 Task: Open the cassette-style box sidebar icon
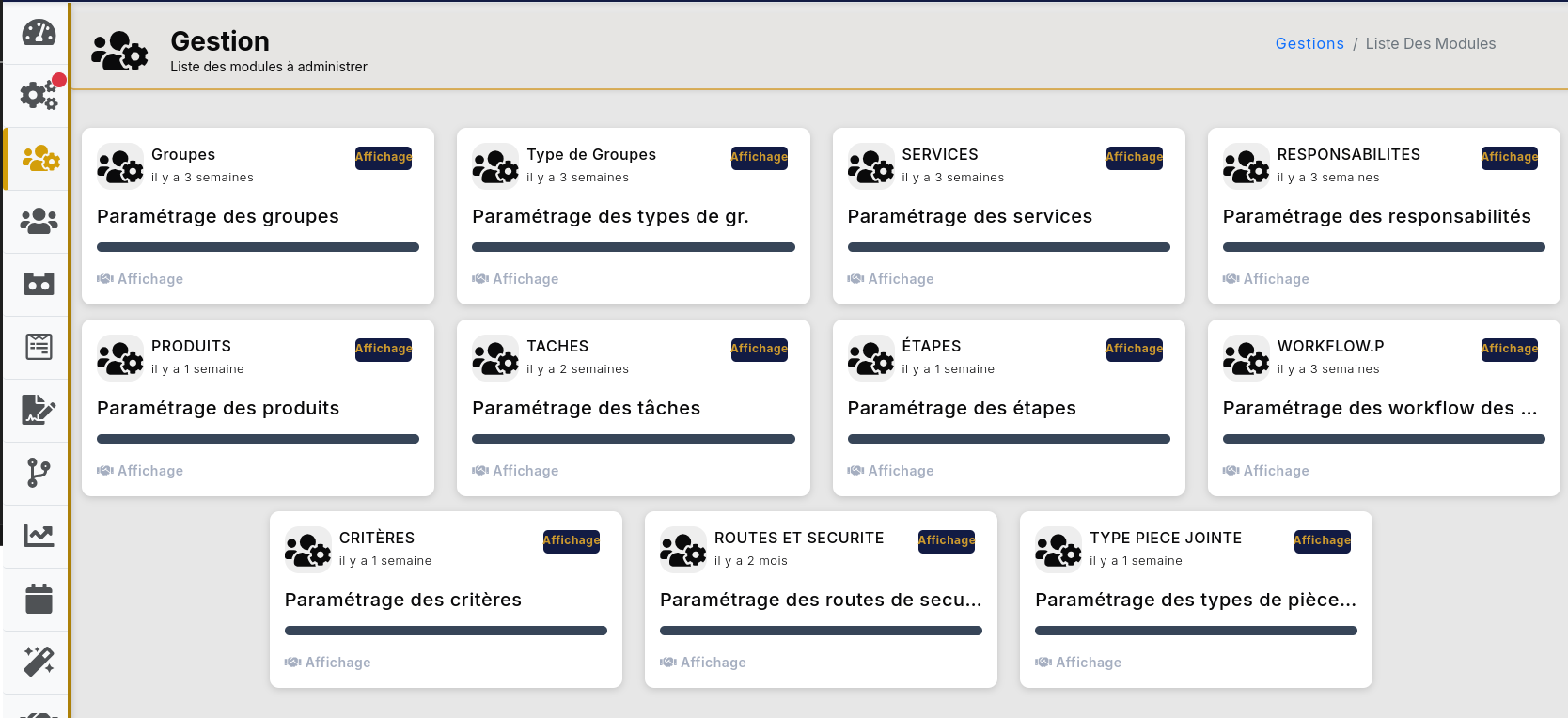[39, 284]
